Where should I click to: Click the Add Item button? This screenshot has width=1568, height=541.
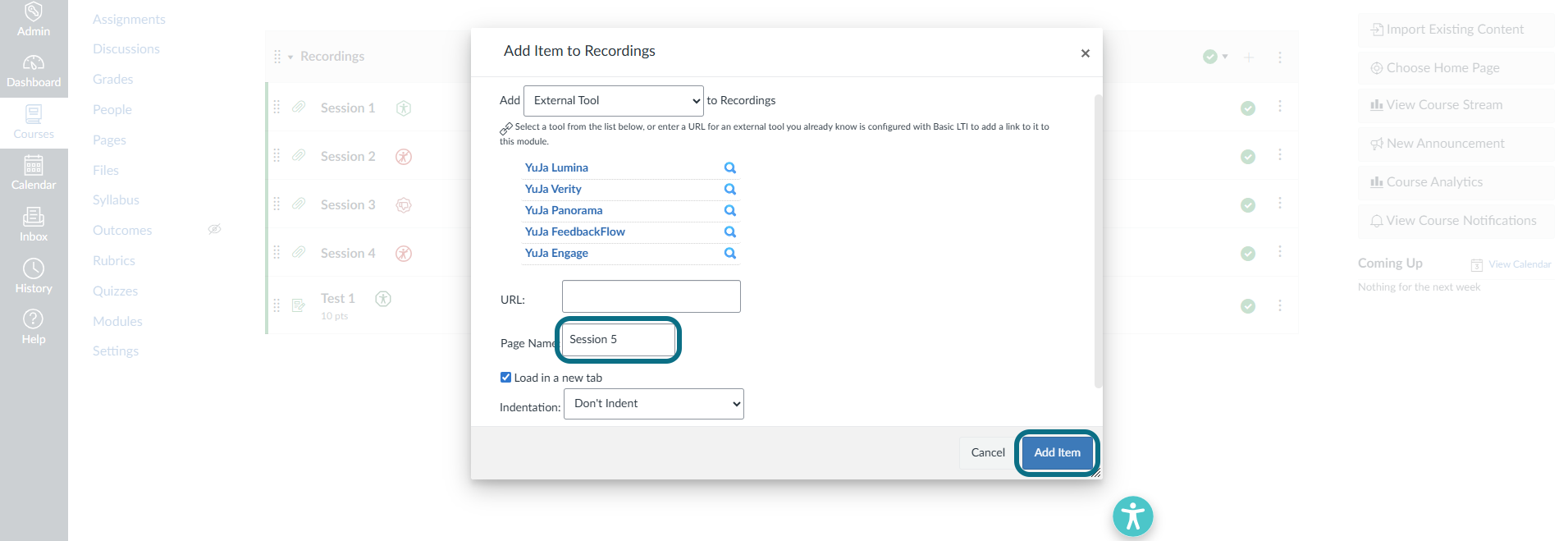click(x=1057, y=452)
